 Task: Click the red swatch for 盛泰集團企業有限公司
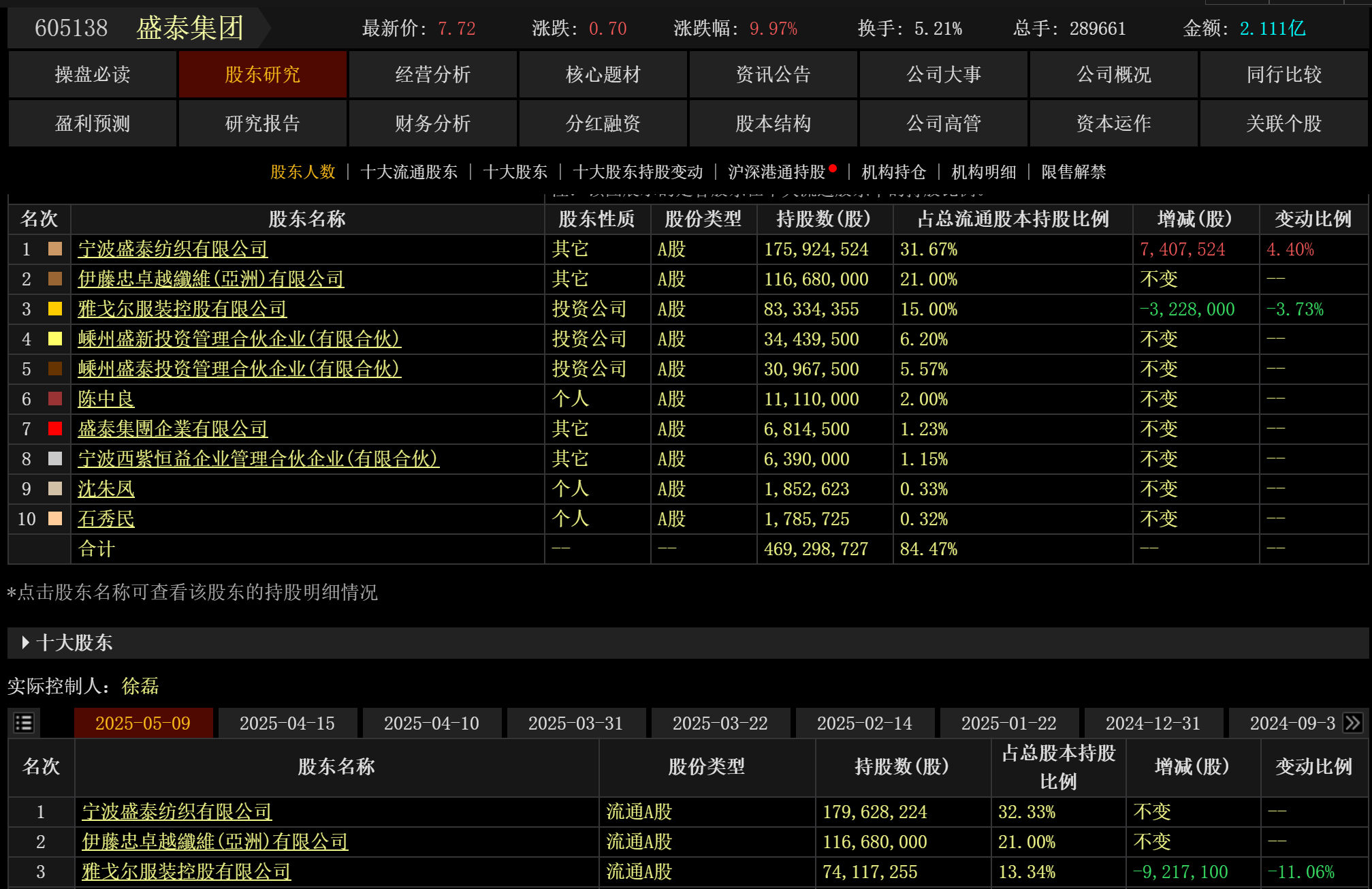click(x=55, y=428)
